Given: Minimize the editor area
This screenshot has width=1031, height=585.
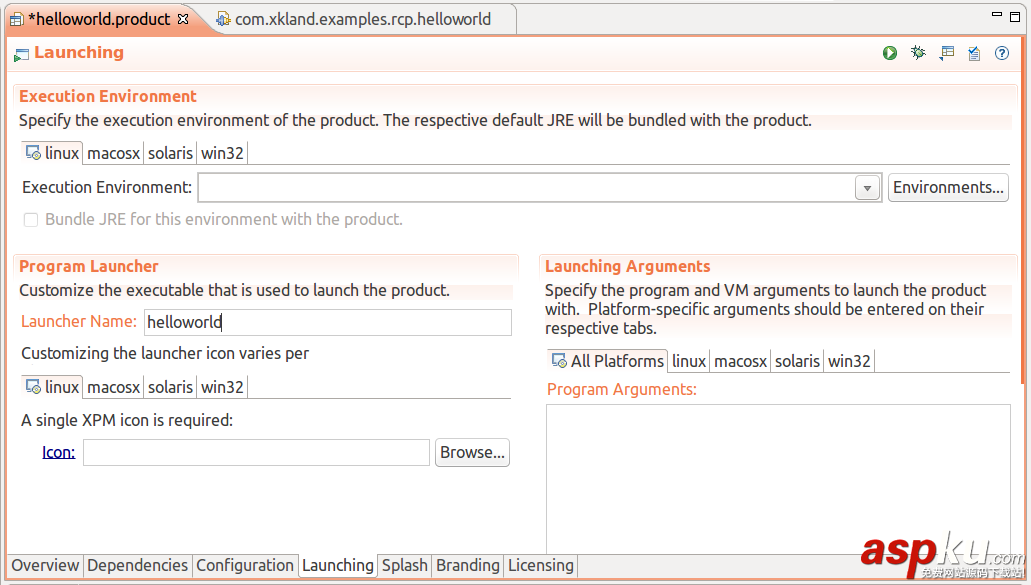Looking at the screenshot, I should pos(997,15).
